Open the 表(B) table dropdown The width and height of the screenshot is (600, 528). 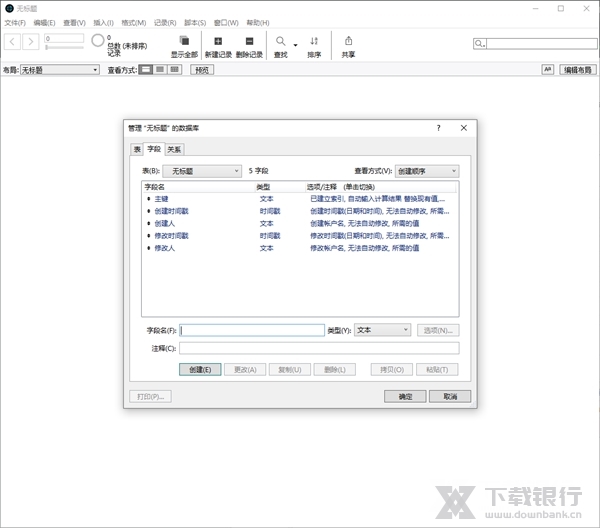click(202, 171)
